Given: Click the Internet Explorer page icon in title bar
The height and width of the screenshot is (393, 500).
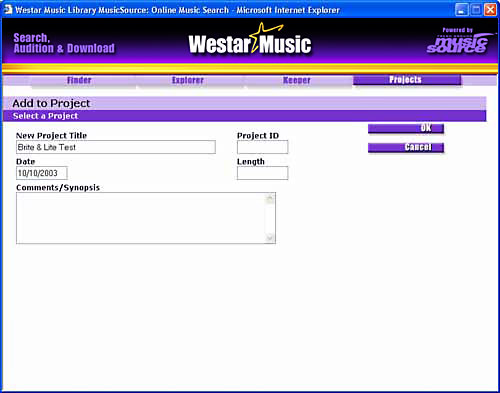Looking at the screenshot, I should point(8,10).
